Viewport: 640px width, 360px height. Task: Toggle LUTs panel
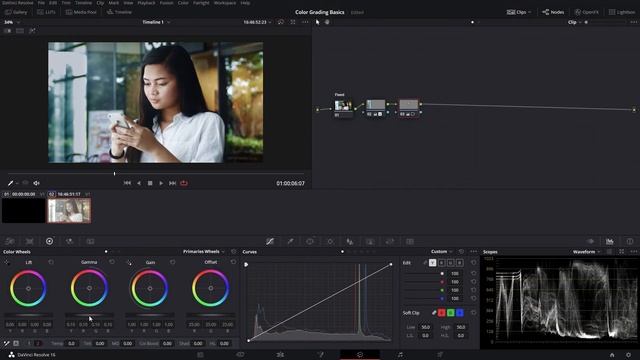(x=47, y=12)
